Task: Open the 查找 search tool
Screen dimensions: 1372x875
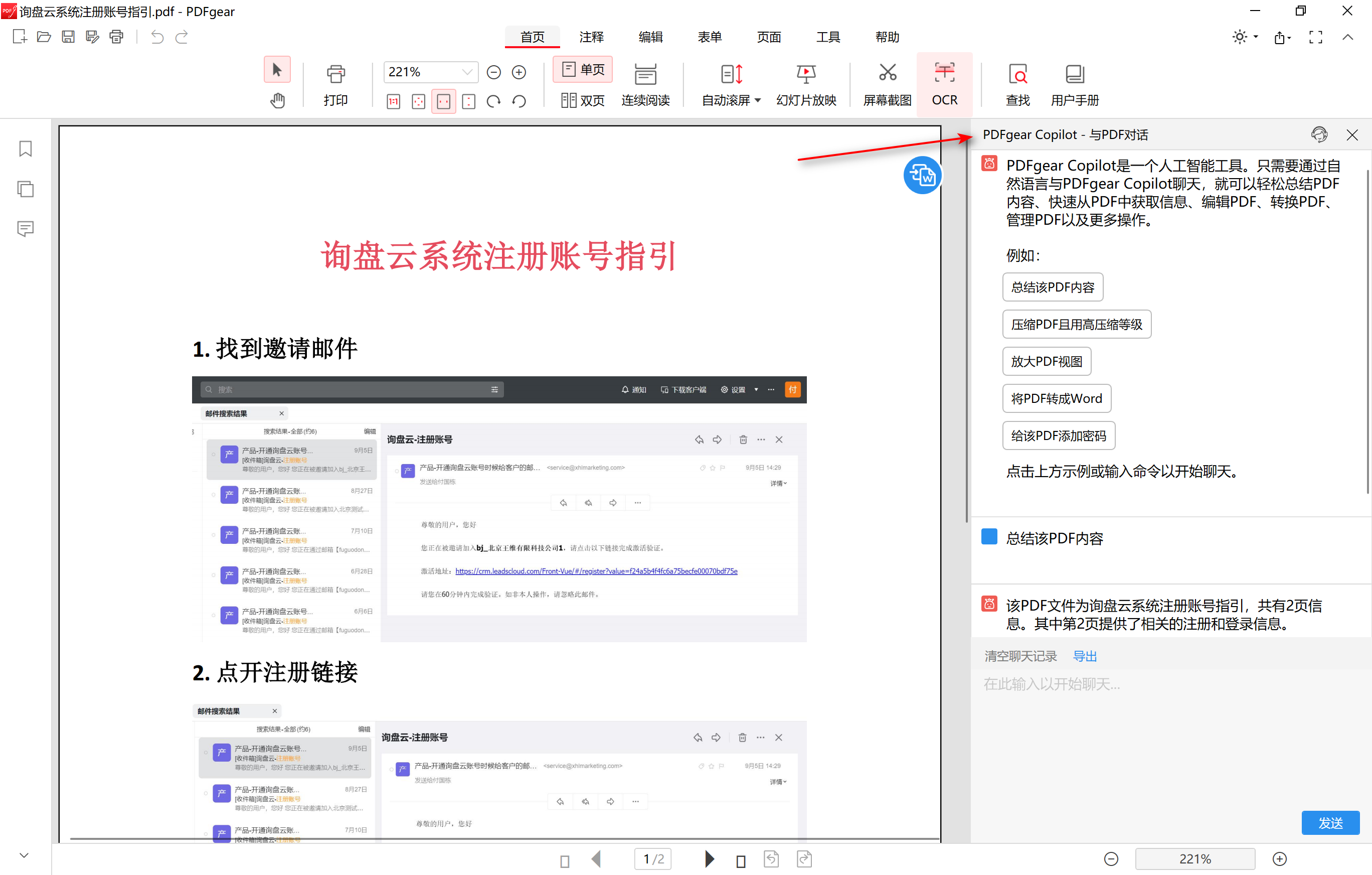Action: pos(1017,85)
